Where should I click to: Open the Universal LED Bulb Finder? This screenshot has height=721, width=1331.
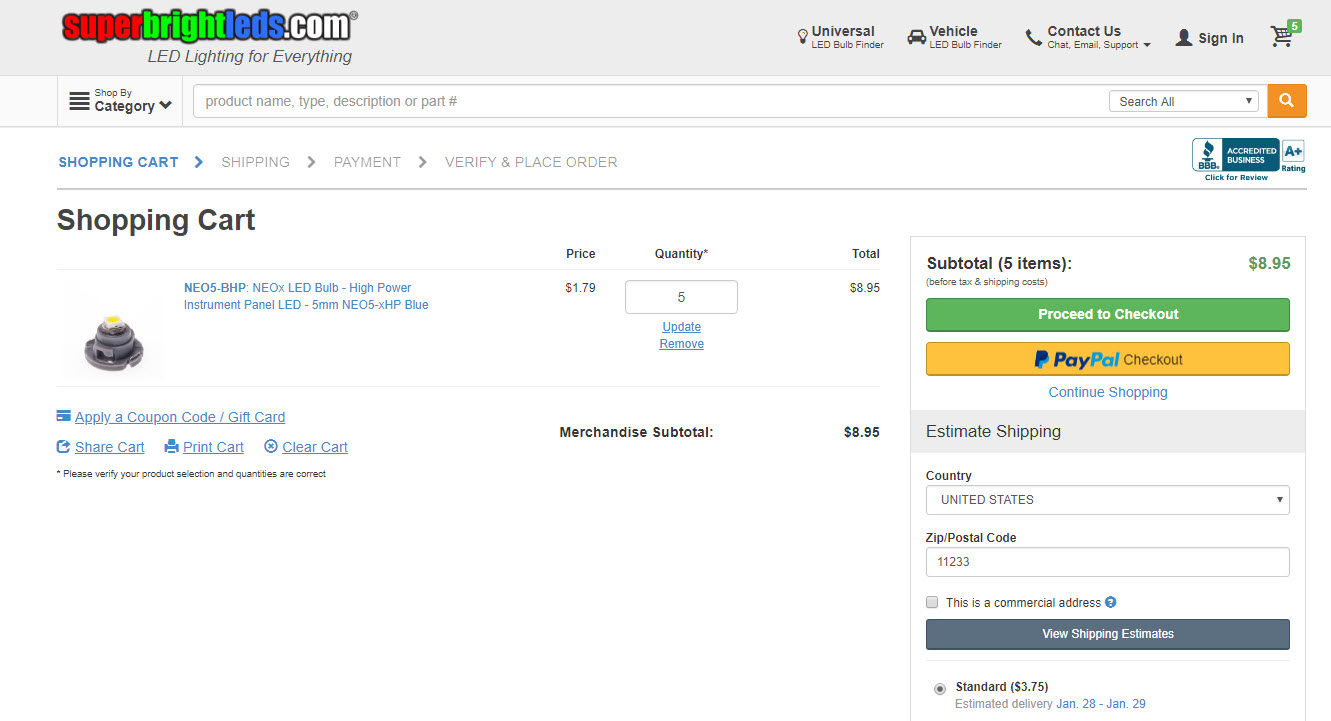pyautogui.click(x=840, y=37)
